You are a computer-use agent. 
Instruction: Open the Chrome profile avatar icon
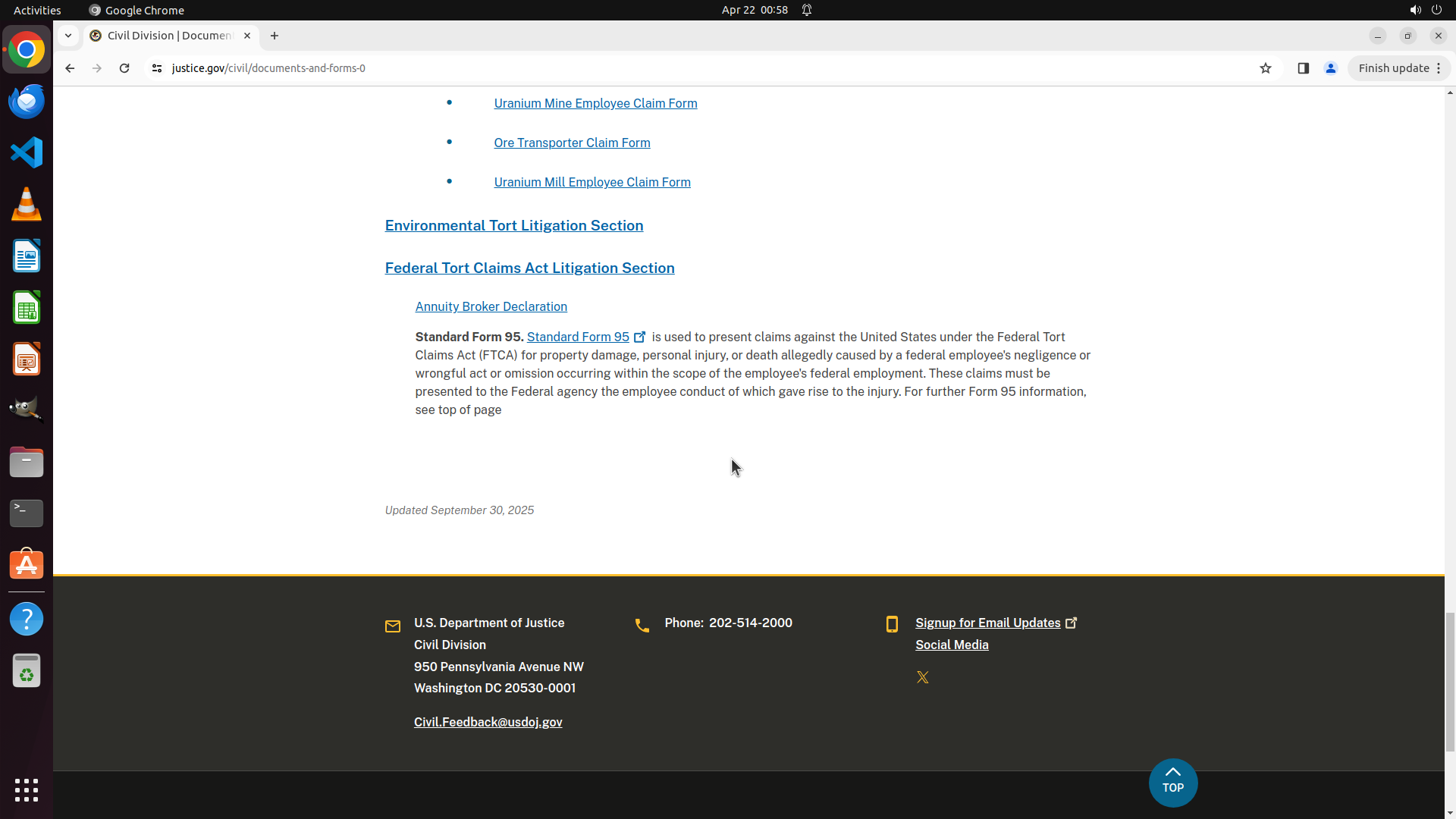click(1330, 68)
